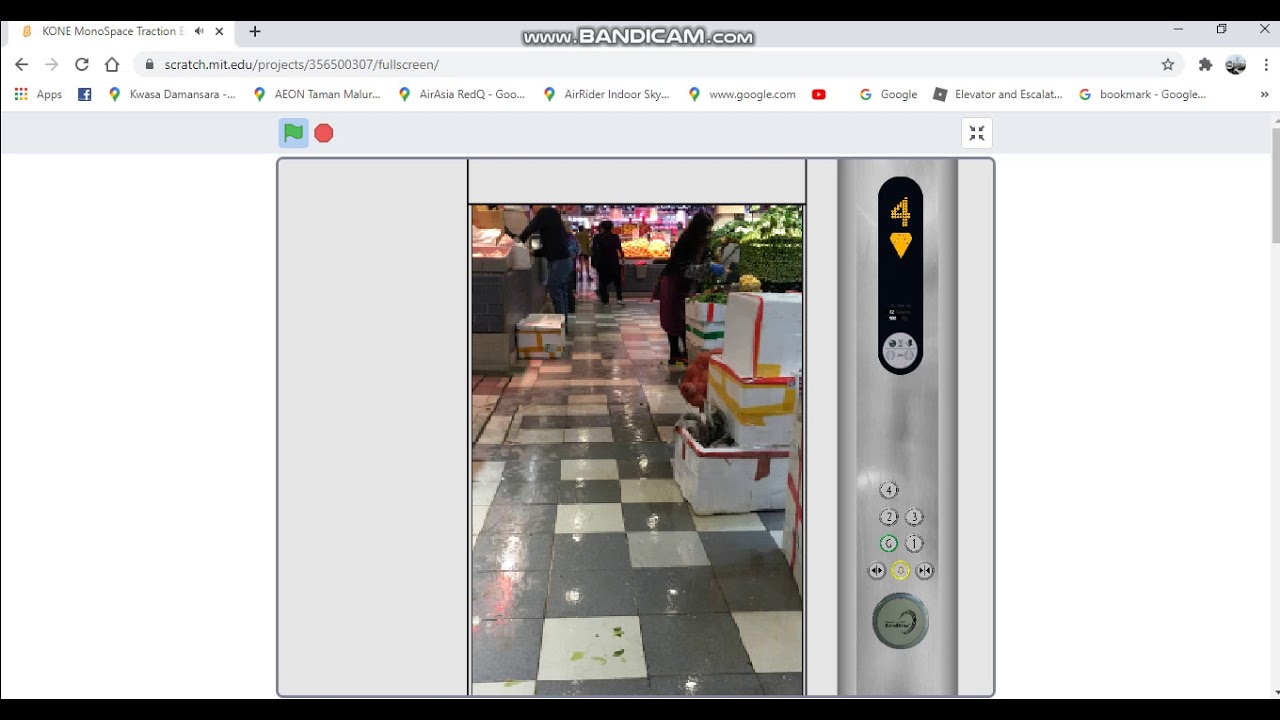Open the browser home page
The image size is (1280, 720).
click(112, 64)
